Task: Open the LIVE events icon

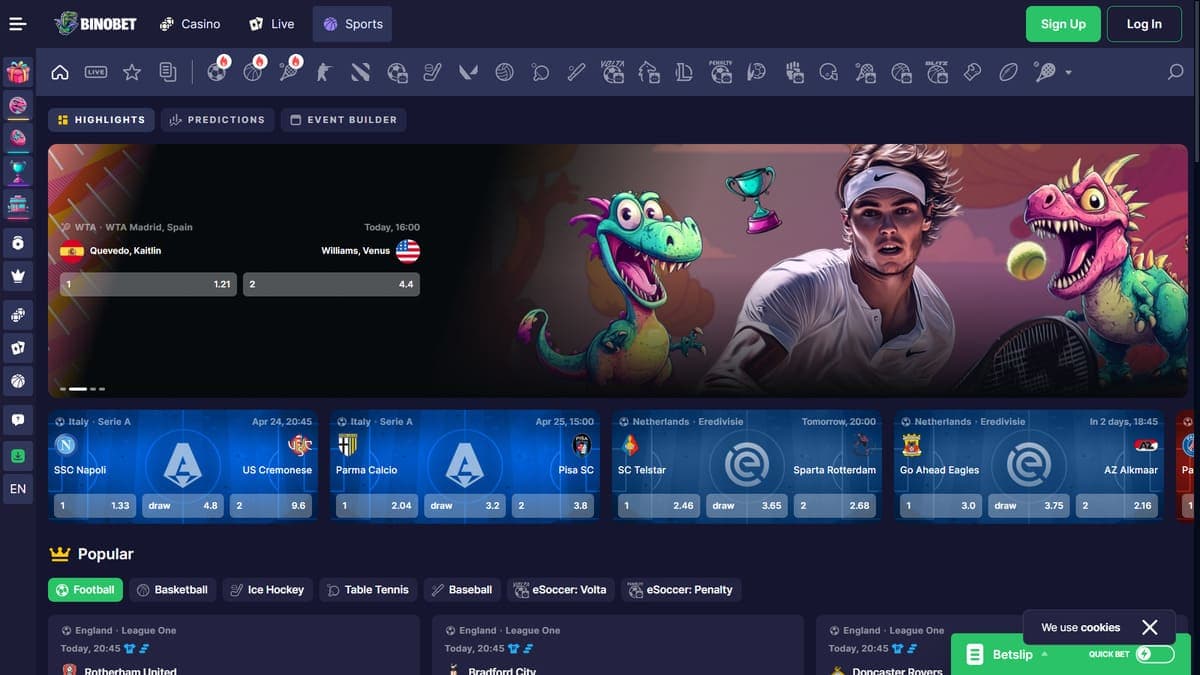Action: [x=96, y=72]
